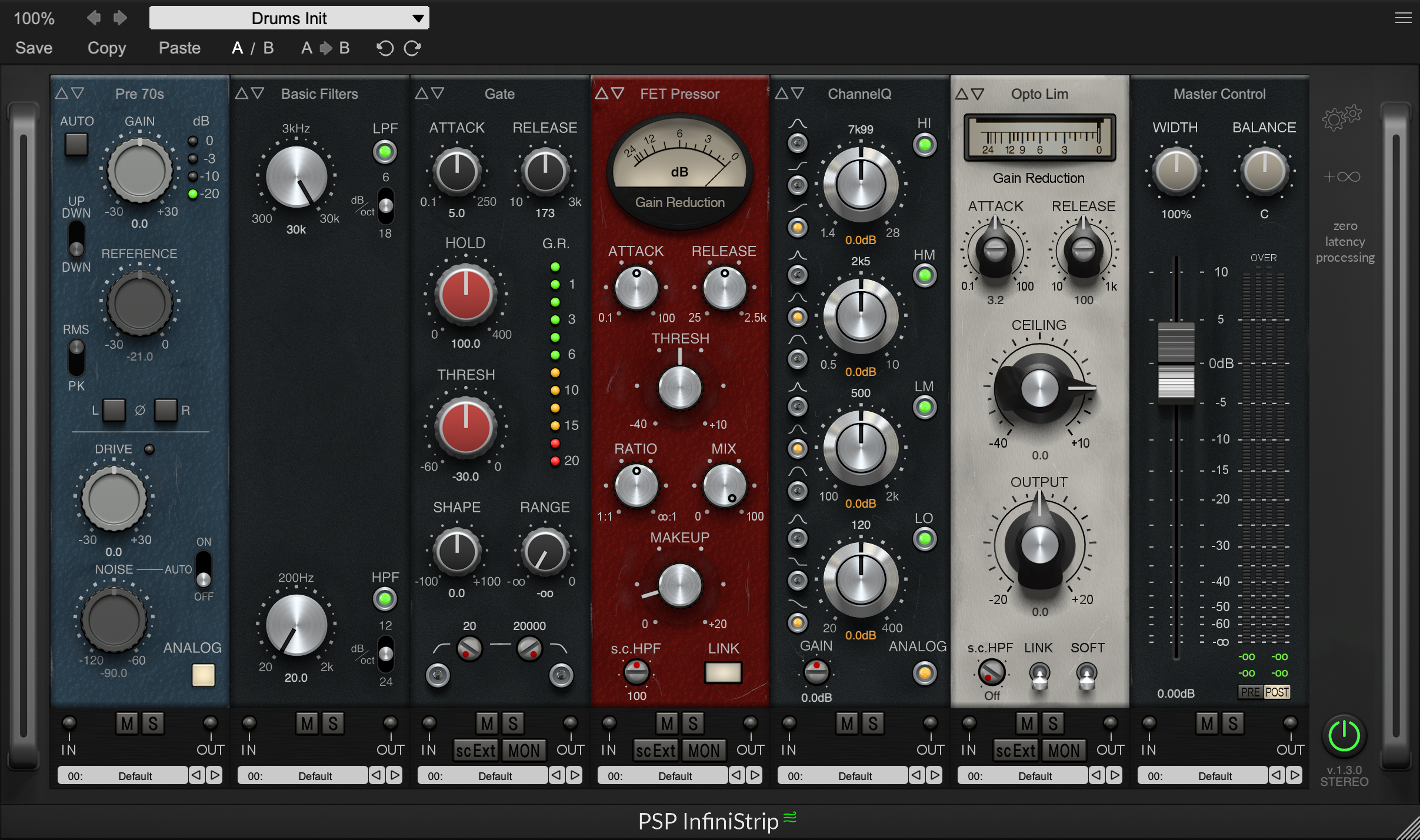Open the Drums Init preset dropdown

[289, 18]
